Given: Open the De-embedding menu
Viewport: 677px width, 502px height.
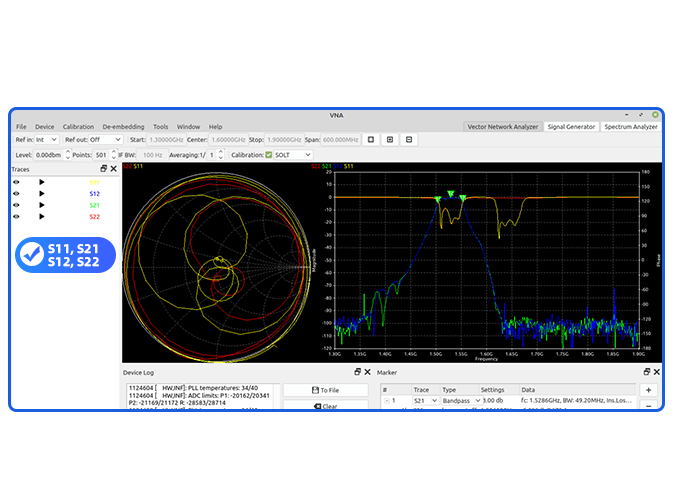Looking at the screenshot, I should coord(123,127).
